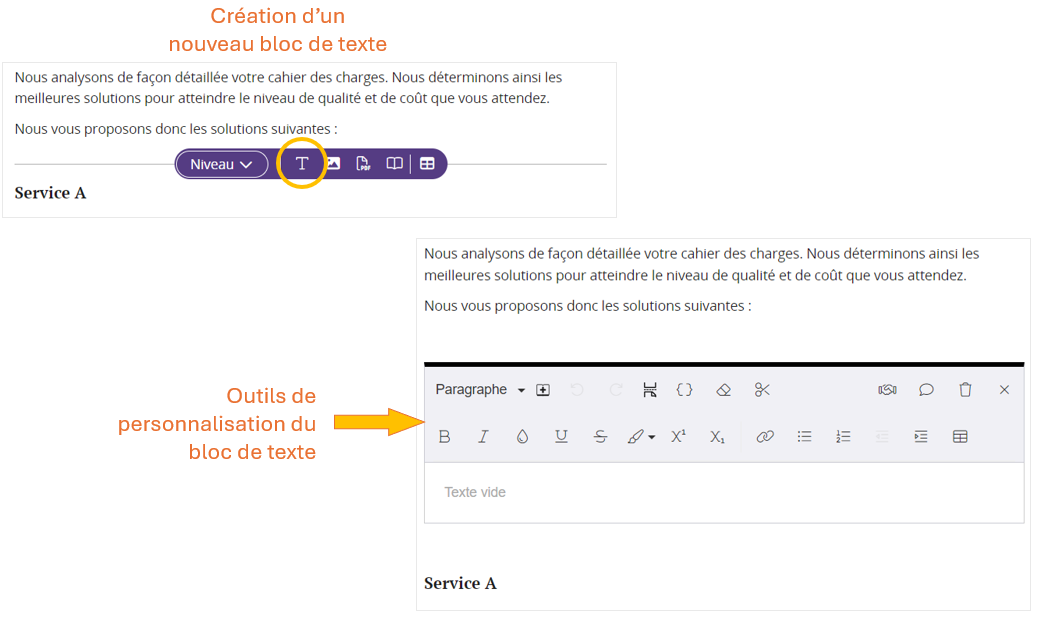This screenshot has height=618, width=1038.
Task: Open highlighter color dropdown arrow
Action: (652, 437)
